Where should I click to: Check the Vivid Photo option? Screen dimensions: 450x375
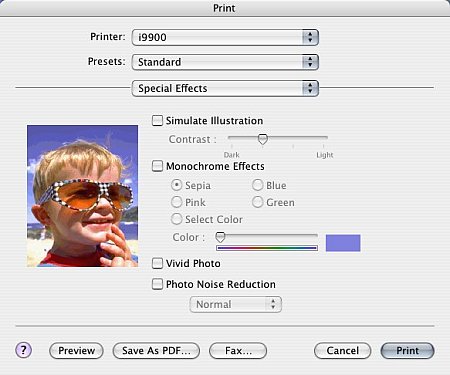tap(157, 263)
